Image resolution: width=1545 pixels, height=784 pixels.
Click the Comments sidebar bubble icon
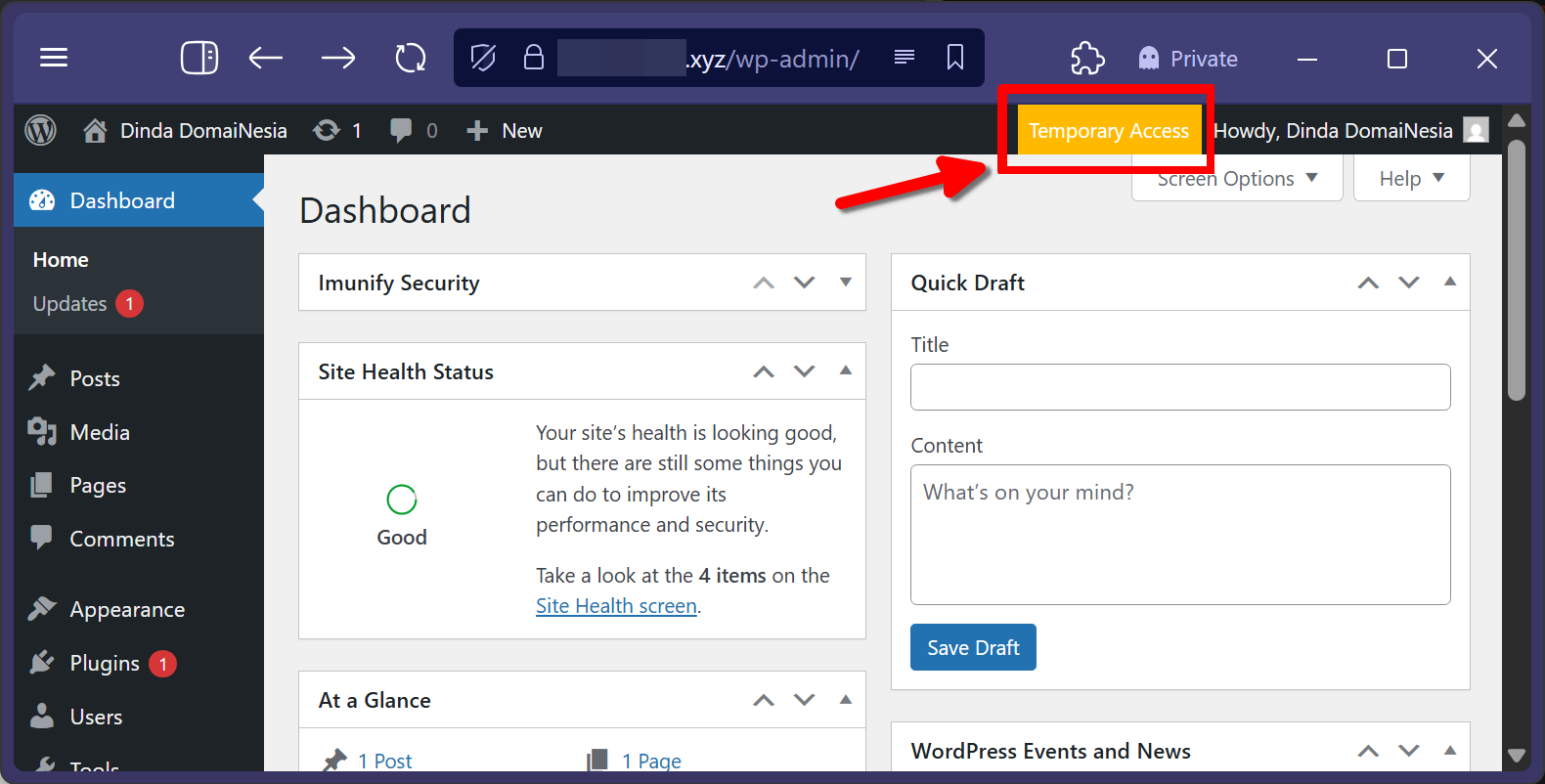pyautogui.click(x=42, y=538)
